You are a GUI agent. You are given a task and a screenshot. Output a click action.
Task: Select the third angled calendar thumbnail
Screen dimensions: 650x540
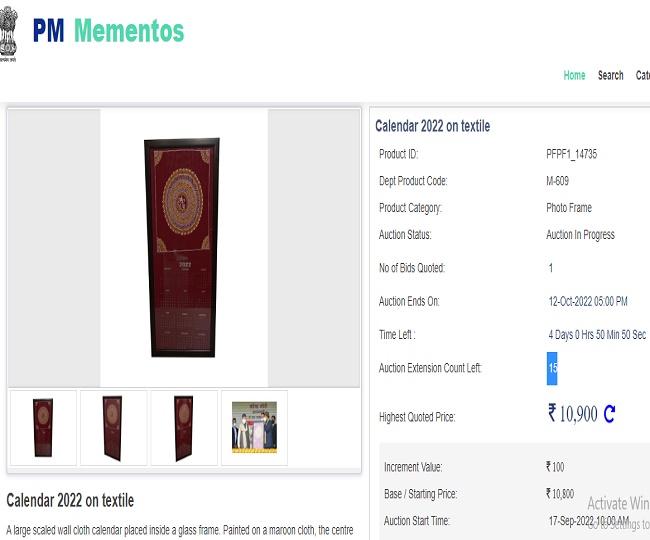point(184,428)
